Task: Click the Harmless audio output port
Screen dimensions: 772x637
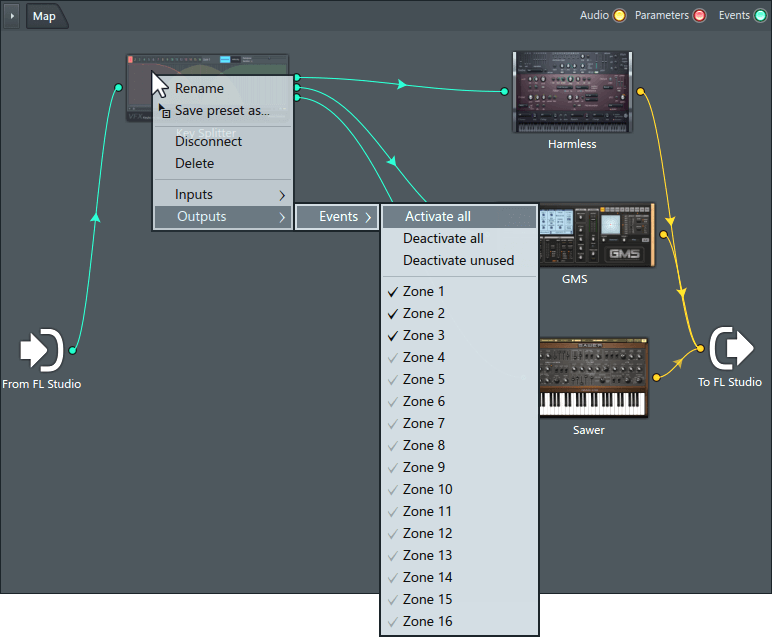Action: click(641, 91)
